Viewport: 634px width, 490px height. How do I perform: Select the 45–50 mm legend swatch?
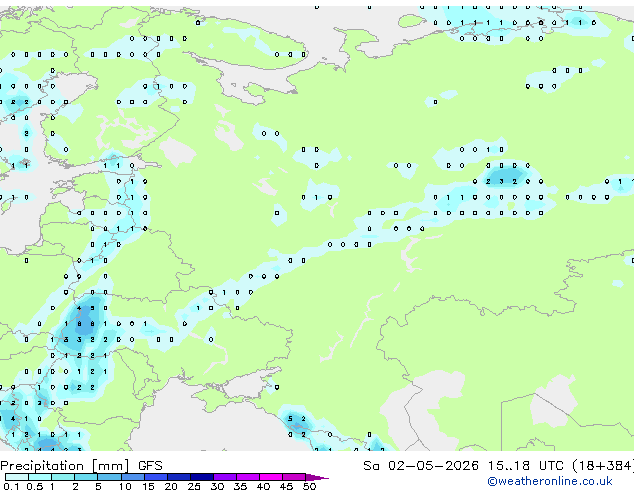[294, 477]
